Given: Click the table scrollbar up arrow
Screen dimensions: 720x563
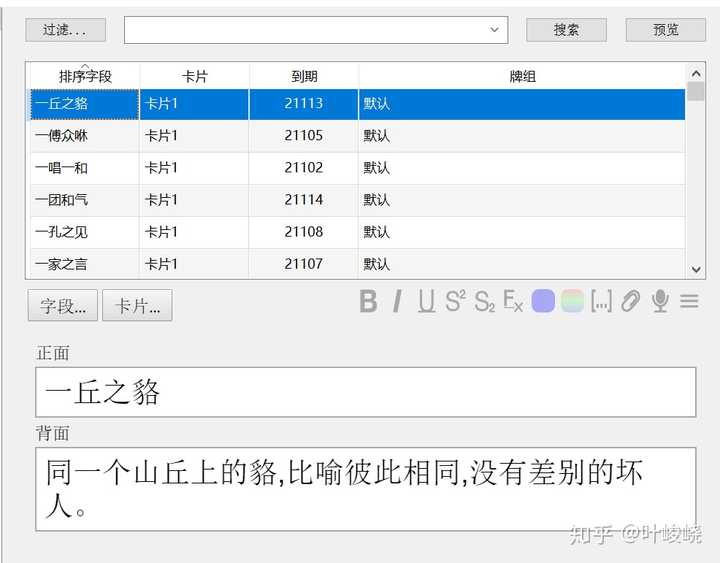Looking at the screenshot, I should point(696,73).
